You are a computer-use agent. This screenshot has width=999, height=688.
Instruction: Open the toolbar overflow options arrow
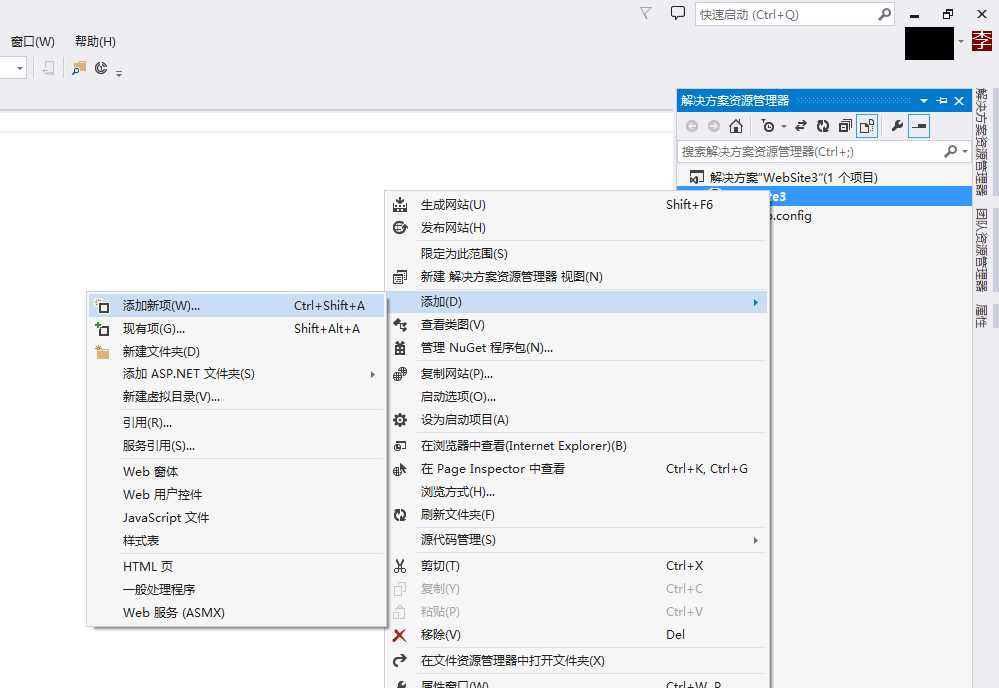pos(119,73)
